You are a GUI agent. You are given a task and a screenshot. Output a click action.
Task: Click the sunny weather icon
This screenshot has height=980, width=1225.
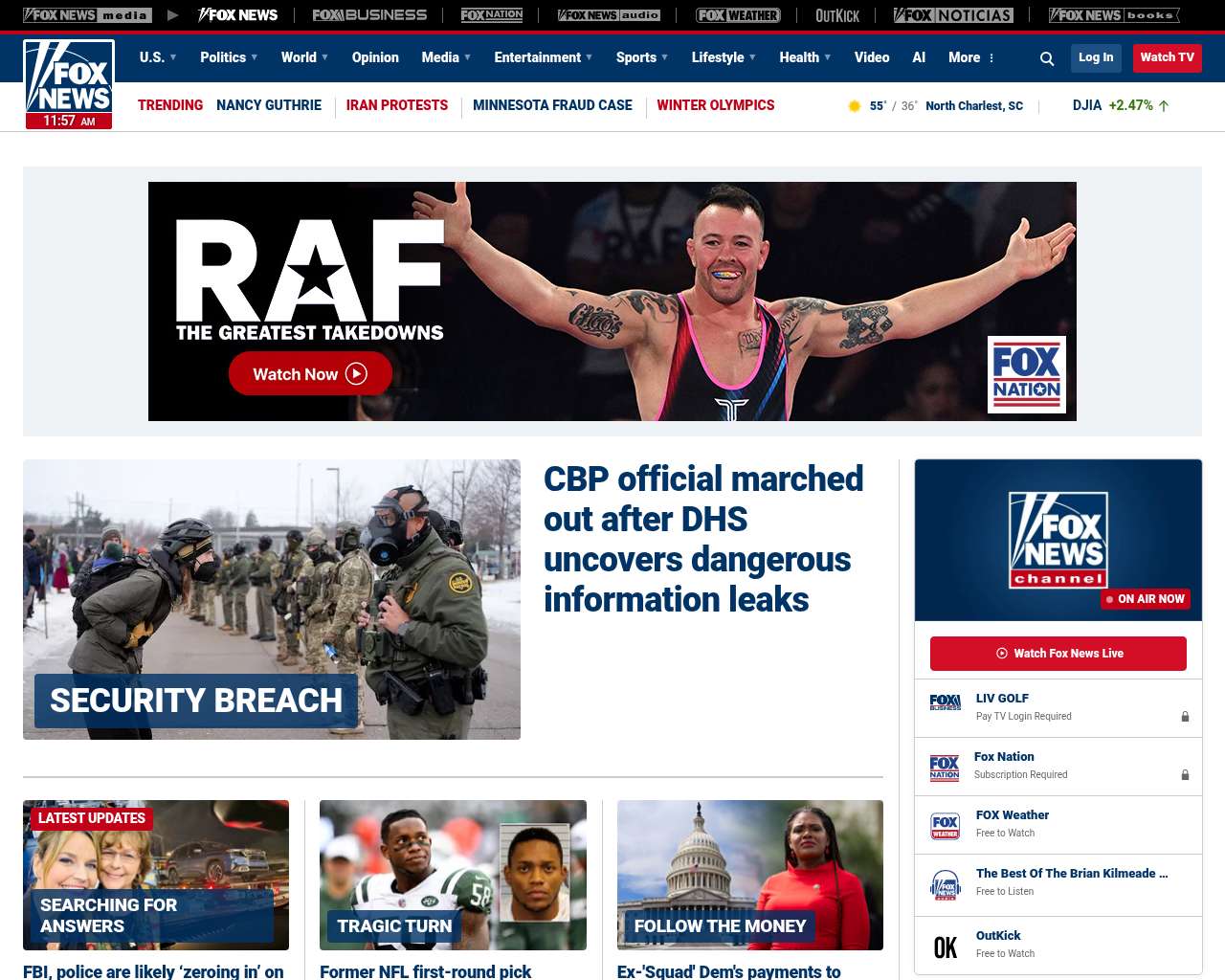click(x=855, y=106)
